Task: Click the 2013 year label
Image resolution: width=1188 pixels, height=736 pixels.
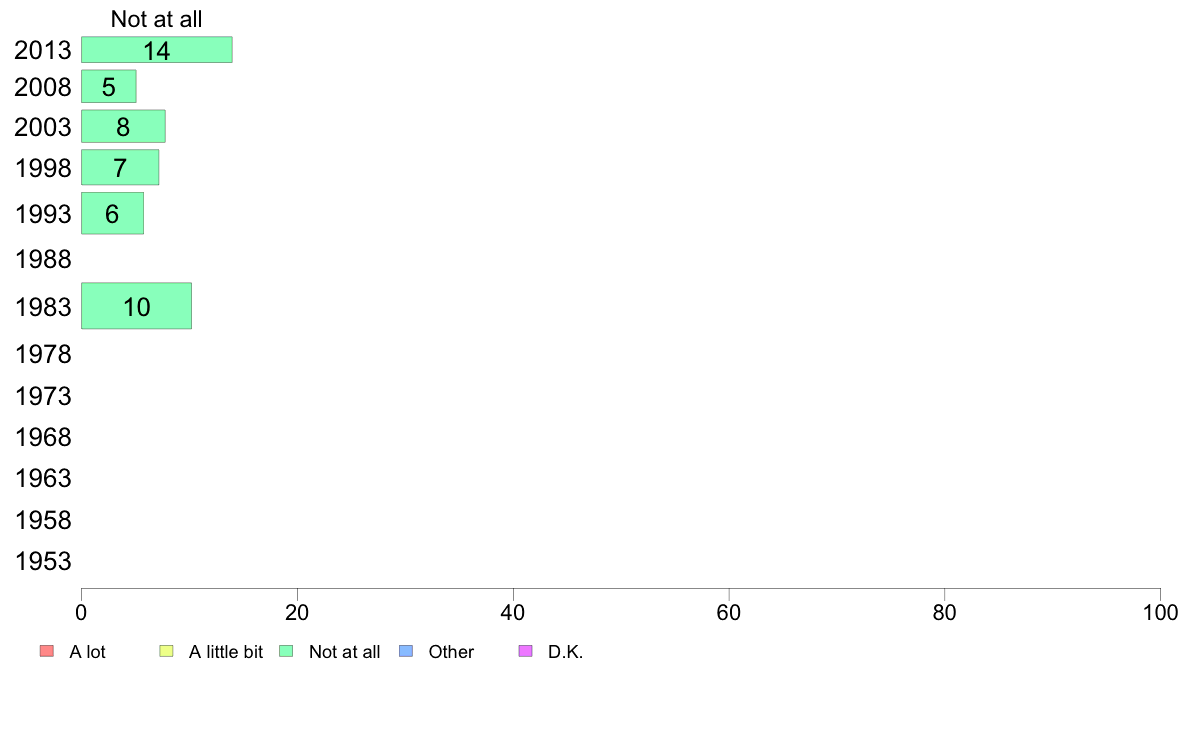Action: point(43,50)
